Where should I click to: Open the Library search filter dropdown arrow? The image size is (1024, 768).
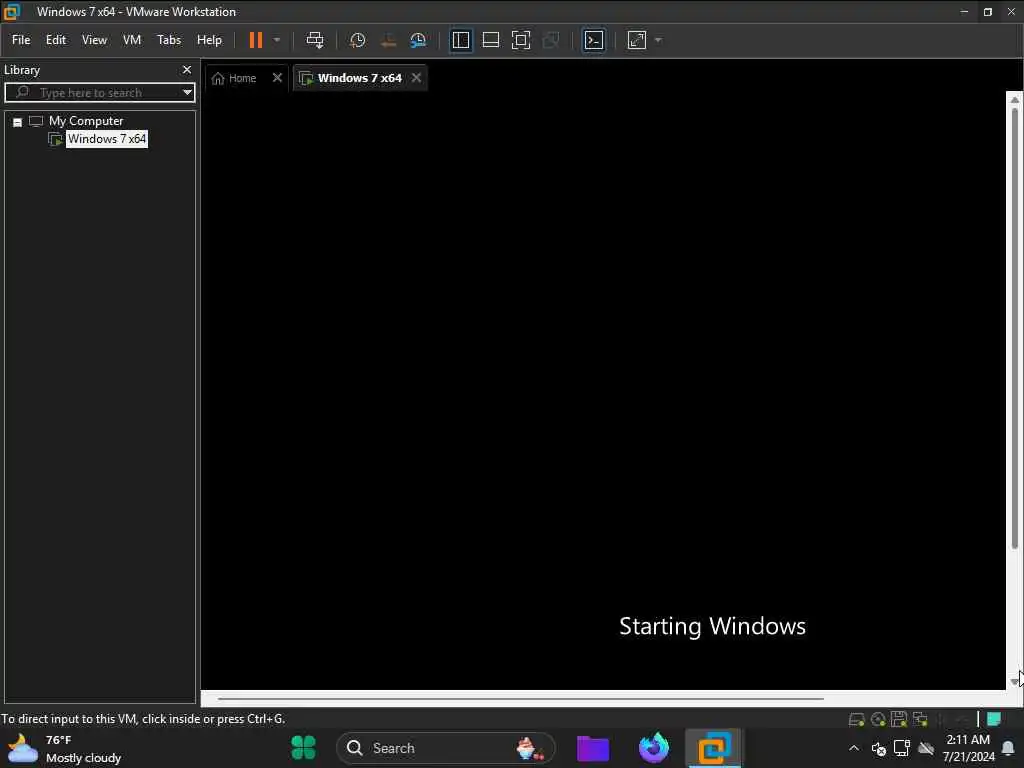point(187,93)
